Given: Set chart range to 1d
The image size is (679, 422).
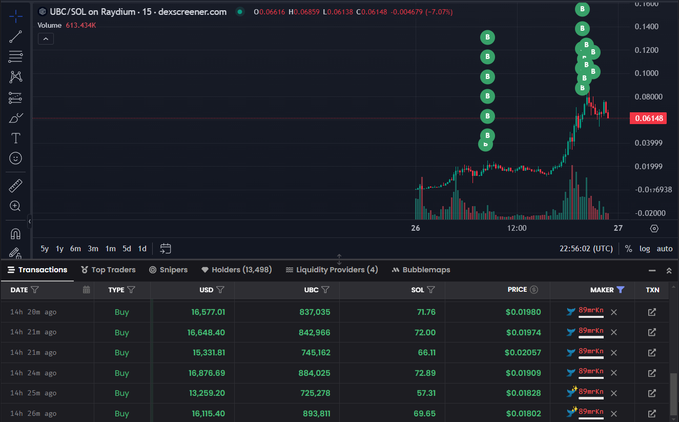Looking at the screenshot, I should (142, 248).
